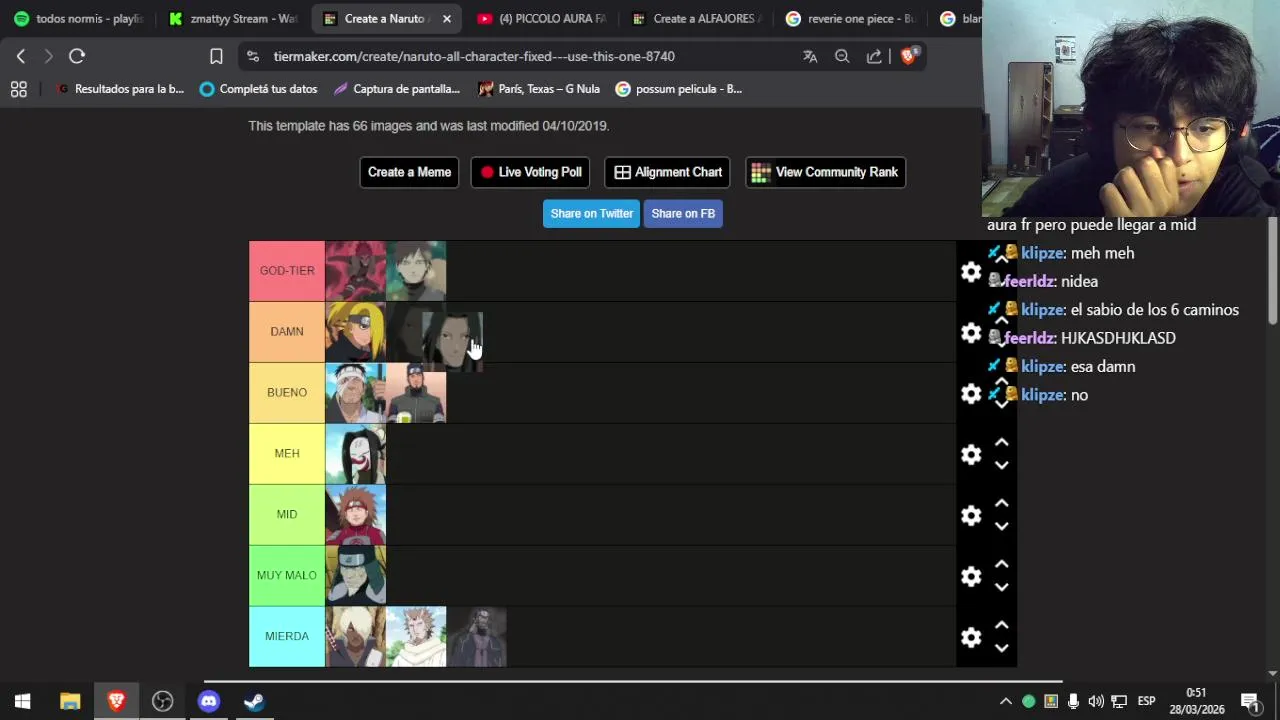Open settings gear for MUY MALO row
1280x720 pixels.
coord(971,577)
